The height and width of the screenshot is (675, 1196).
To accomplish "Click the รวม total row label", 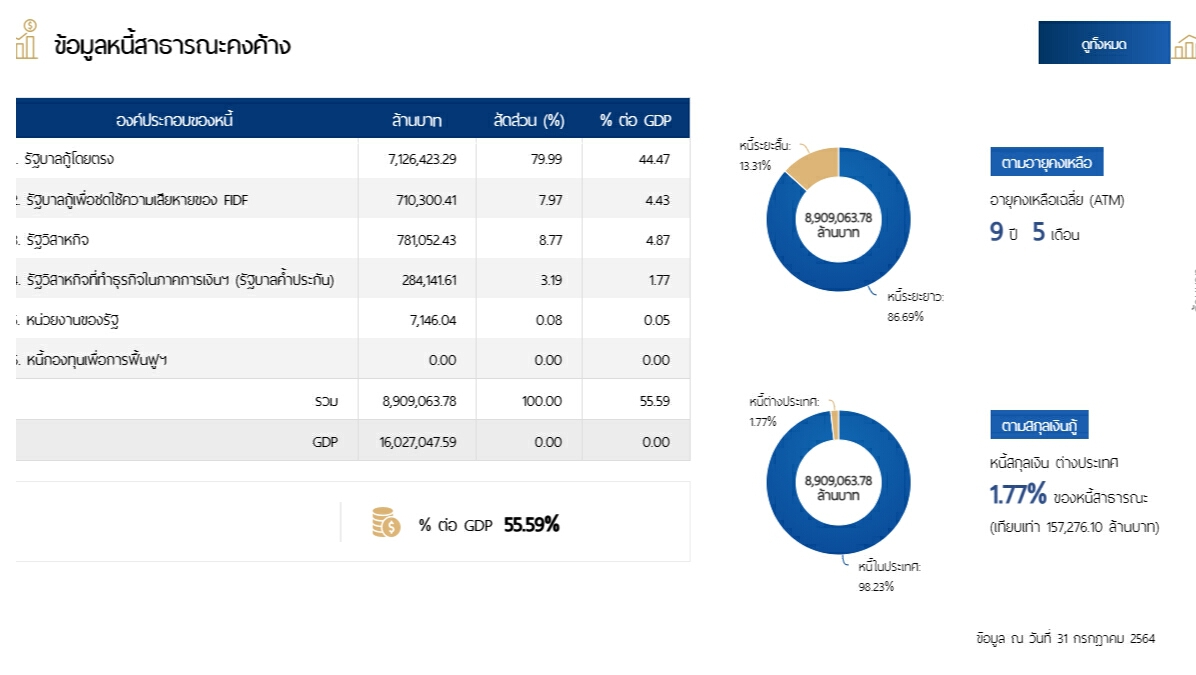I will point(326,400).
